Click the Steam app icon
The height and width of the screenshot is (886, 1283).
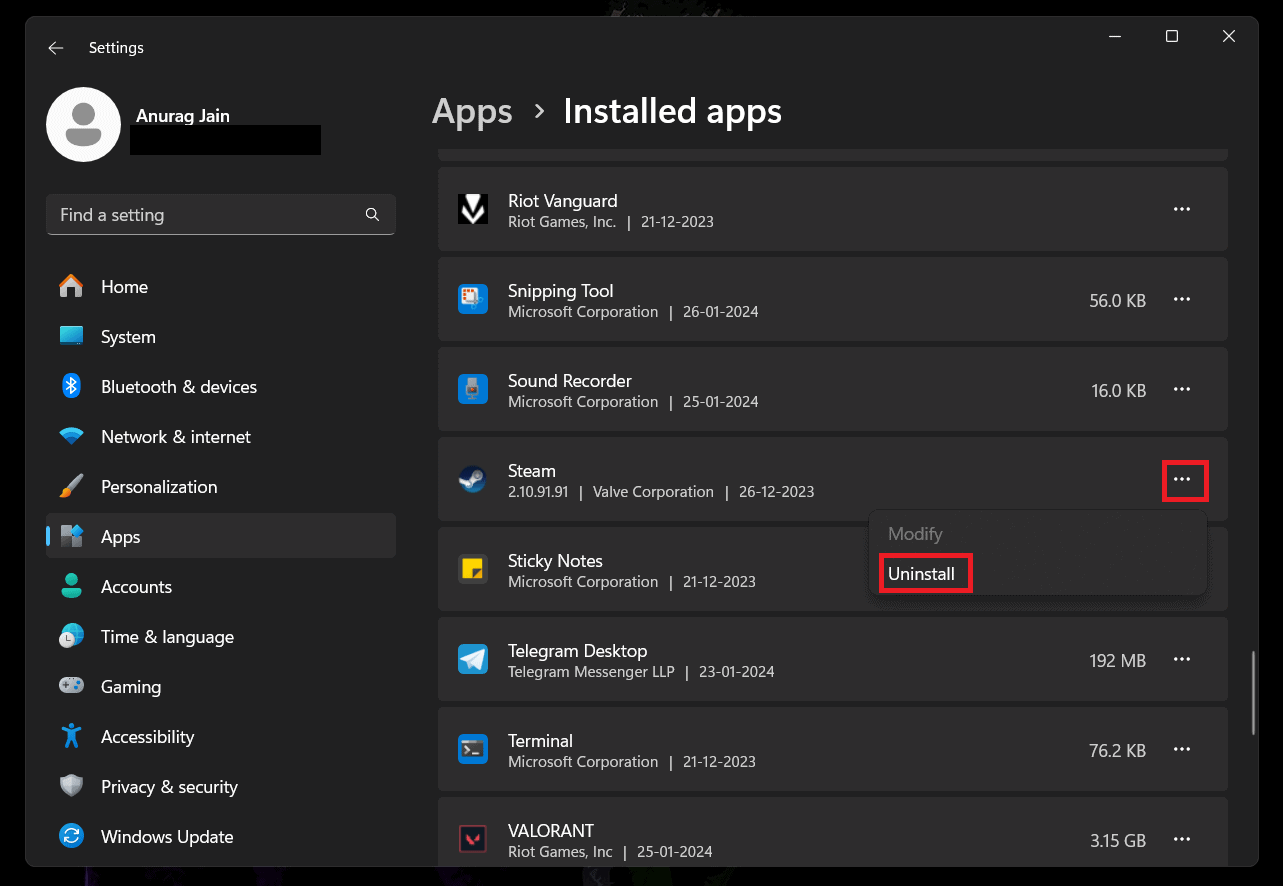tap(472, 481)
